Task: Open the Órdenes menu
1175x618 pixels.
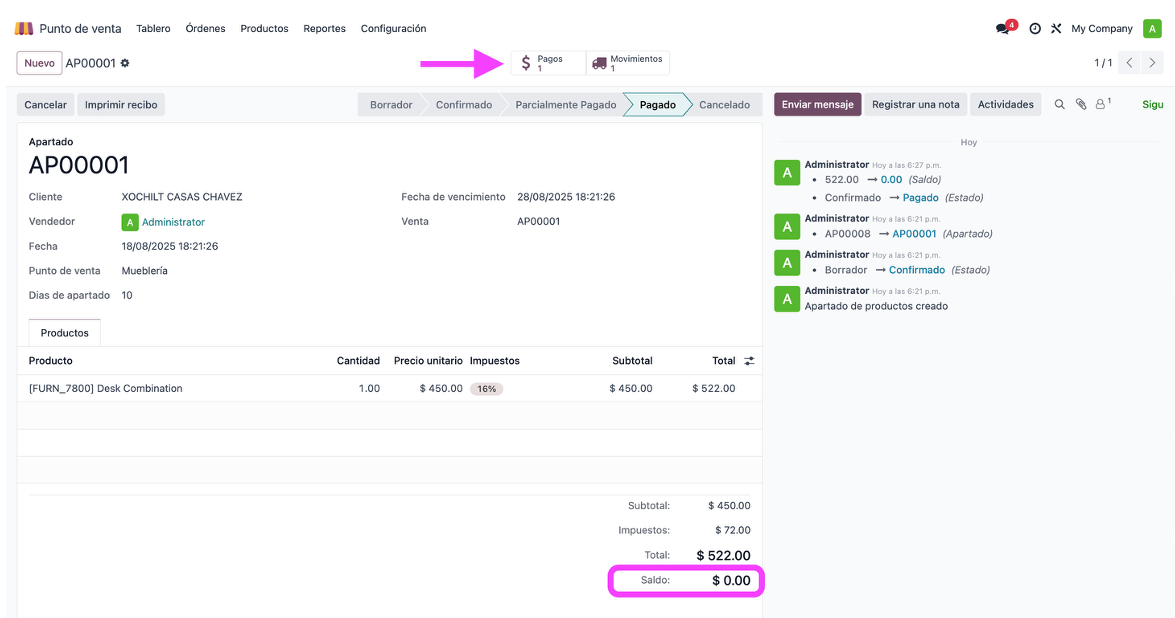Action: point(205,28)
